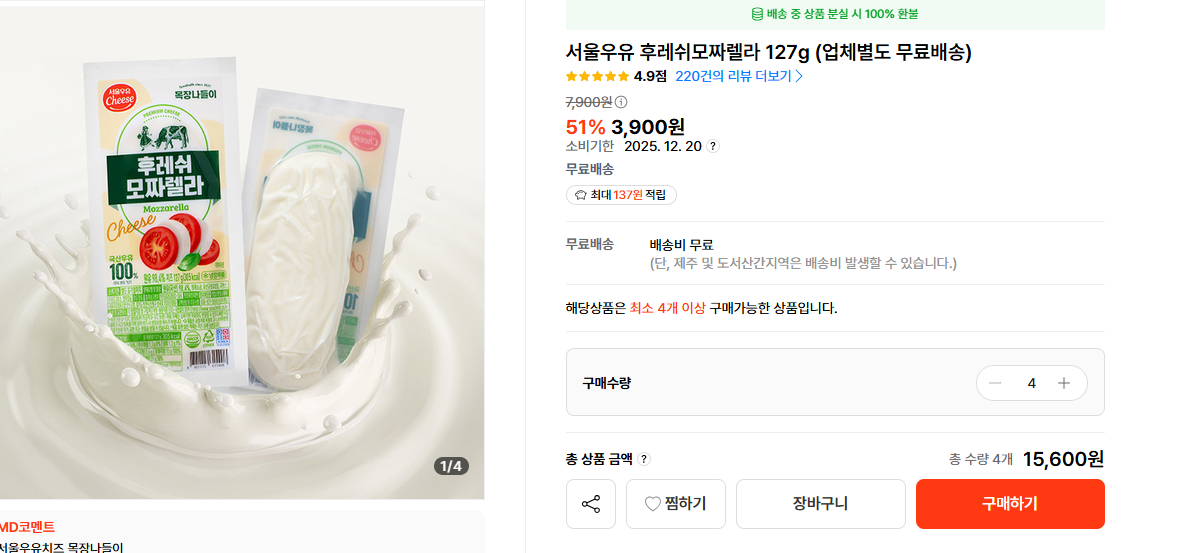1191x553 pixels.
Task: Open 220건의 리뷰 더보기 link
Action: (733, 76)
